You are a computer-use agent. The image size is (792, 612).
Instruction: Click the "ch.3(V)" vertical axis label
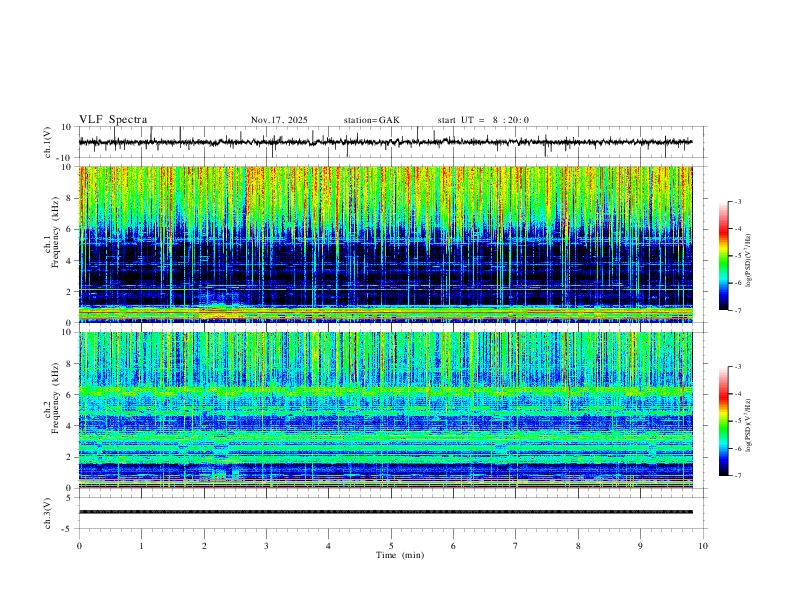48,513
